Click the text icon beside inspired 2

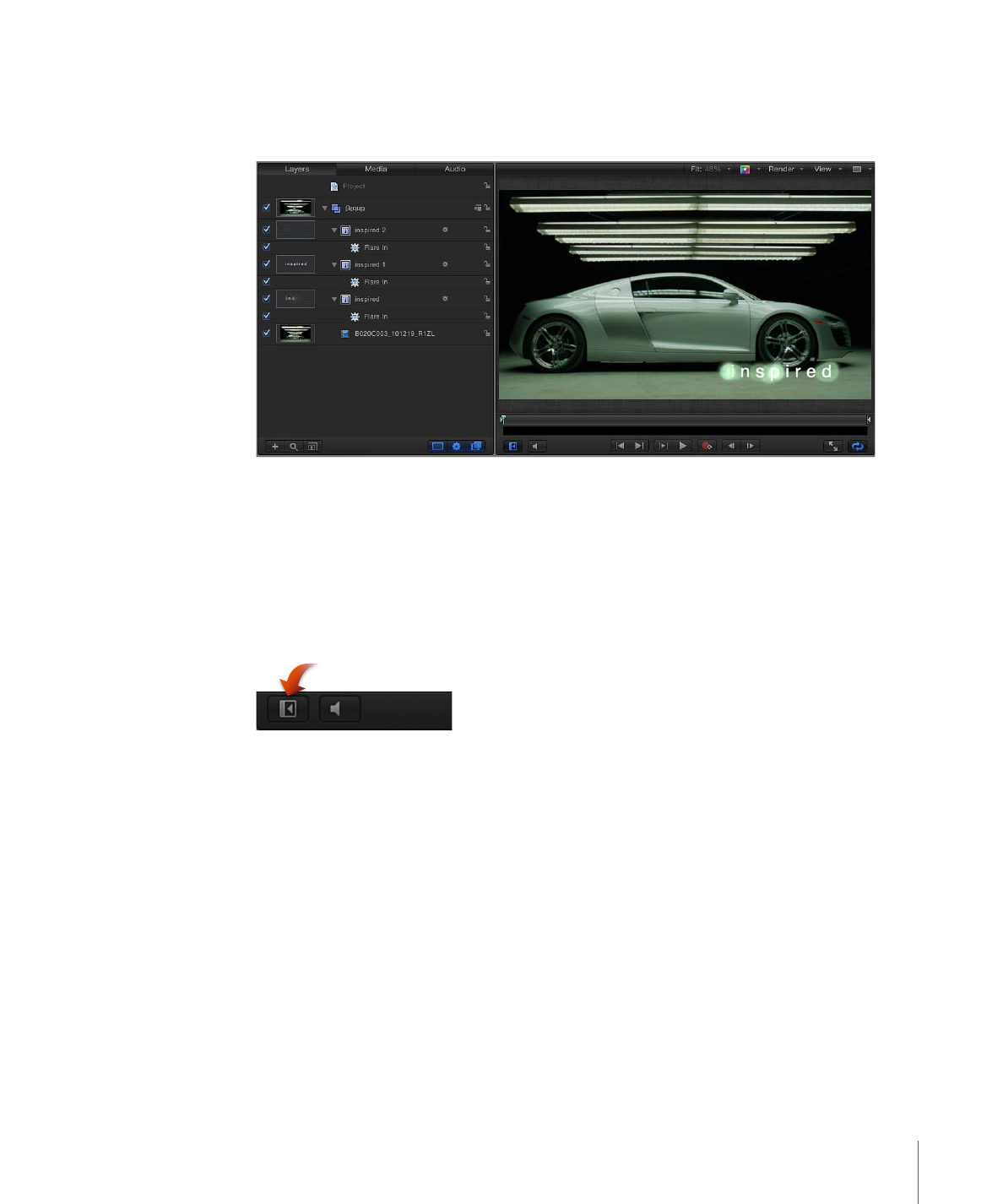click(345, 230)
